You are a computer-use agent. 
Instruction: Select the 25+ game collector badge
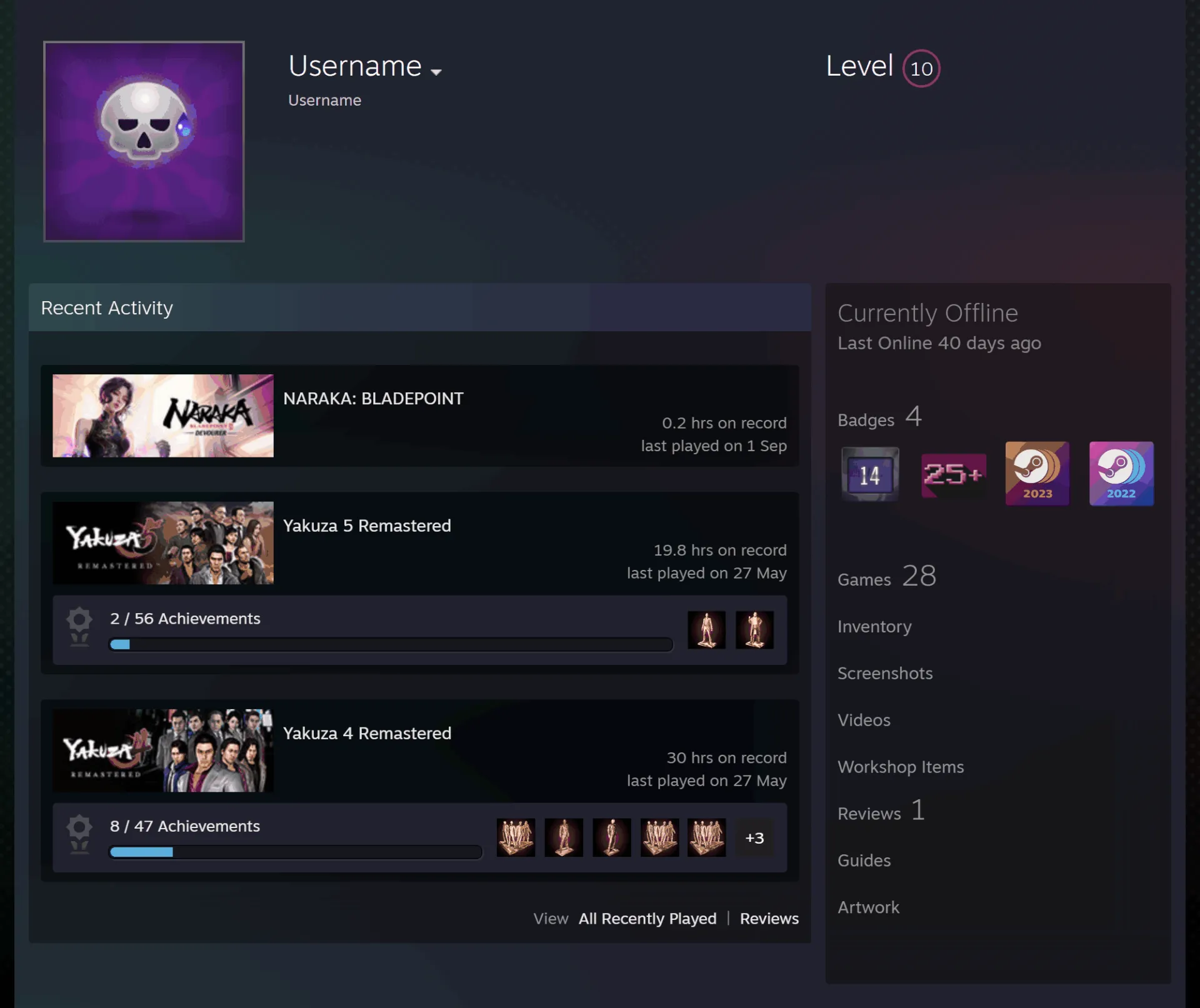(954, 474)
